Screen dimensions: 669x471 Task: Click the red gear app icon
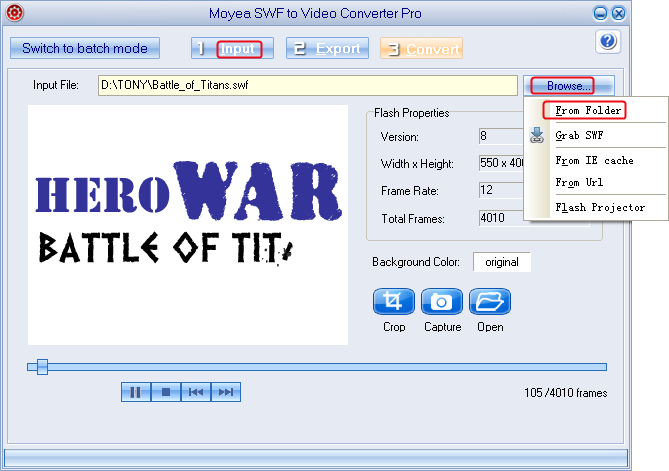click(14, 12)
